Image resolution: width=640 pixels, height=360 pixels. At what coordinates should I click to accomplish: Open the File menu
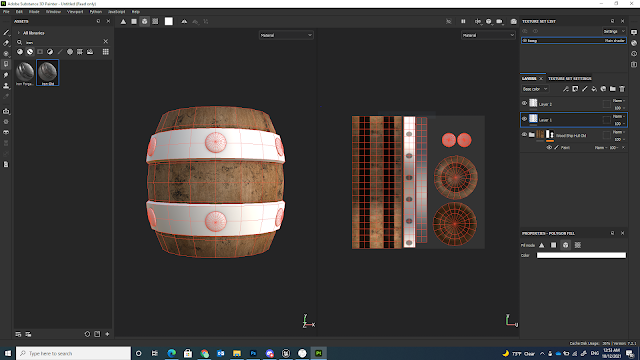coord(6,12)
